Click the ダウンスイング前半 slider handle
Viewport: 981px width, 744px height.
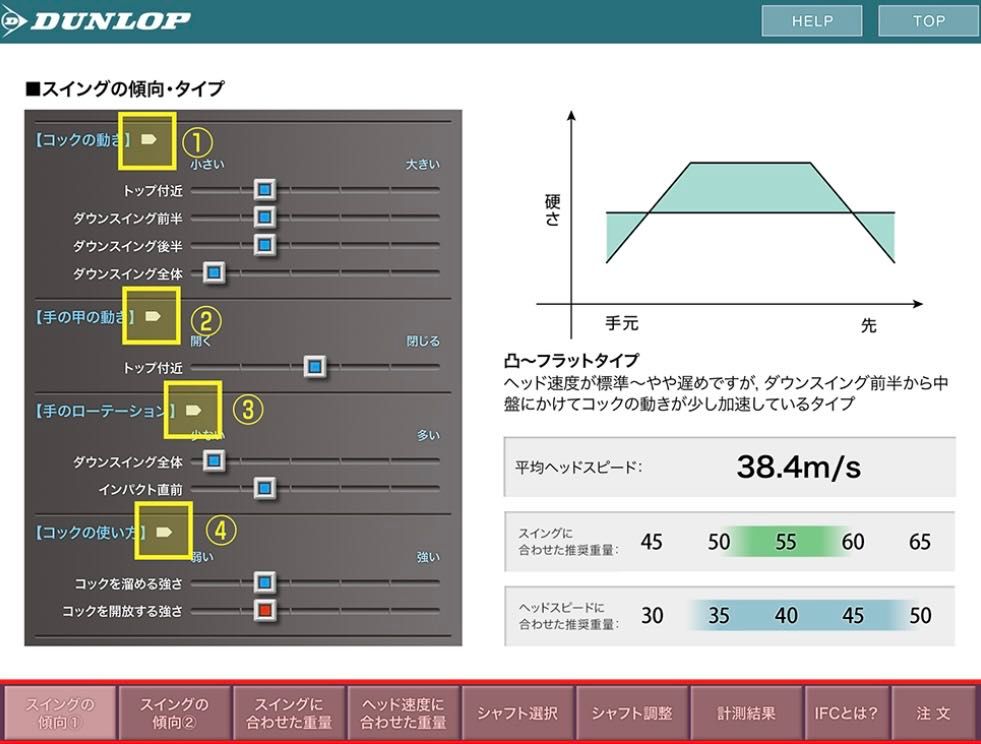click(264, 217)
